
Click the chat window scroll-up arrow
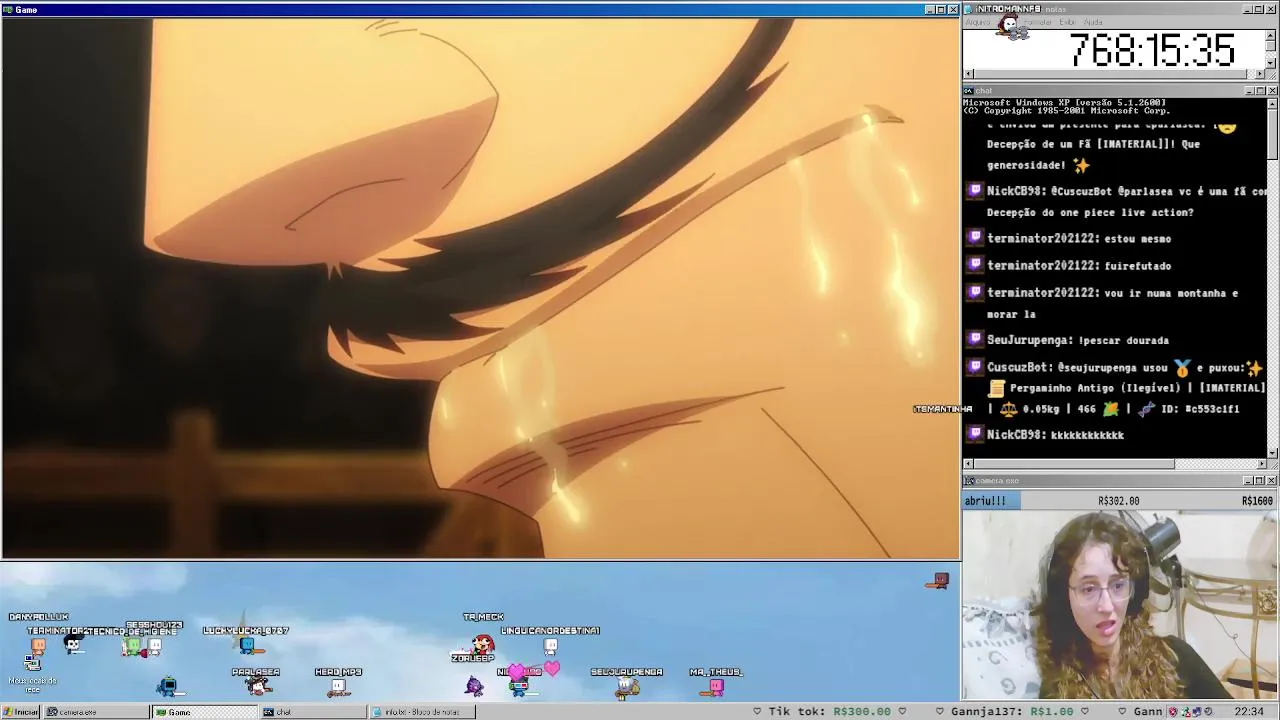coord(1272,103)
